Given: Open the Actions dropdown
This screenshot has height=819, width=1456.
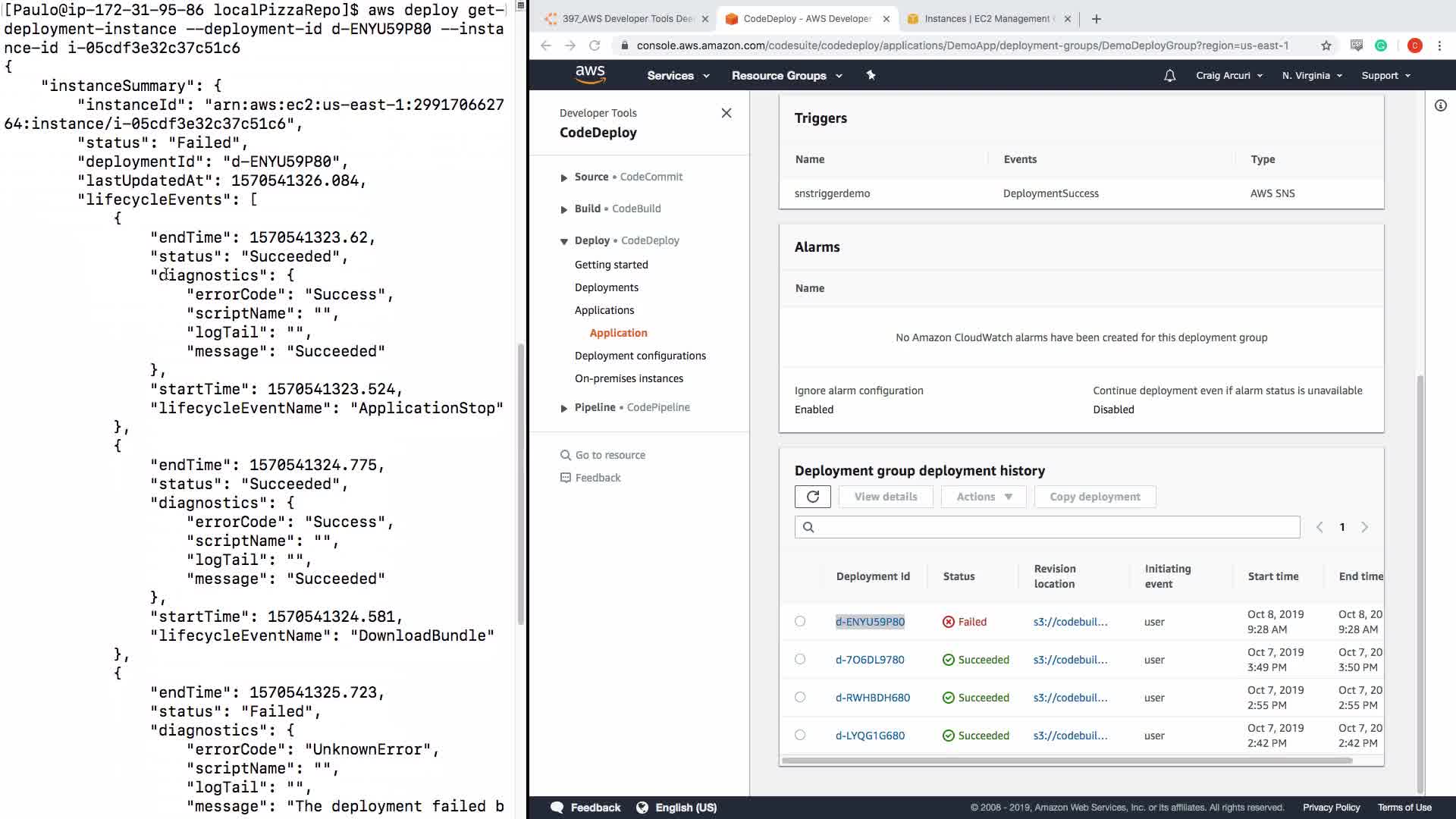Looking at the screenshot, I should coord(984,497).
